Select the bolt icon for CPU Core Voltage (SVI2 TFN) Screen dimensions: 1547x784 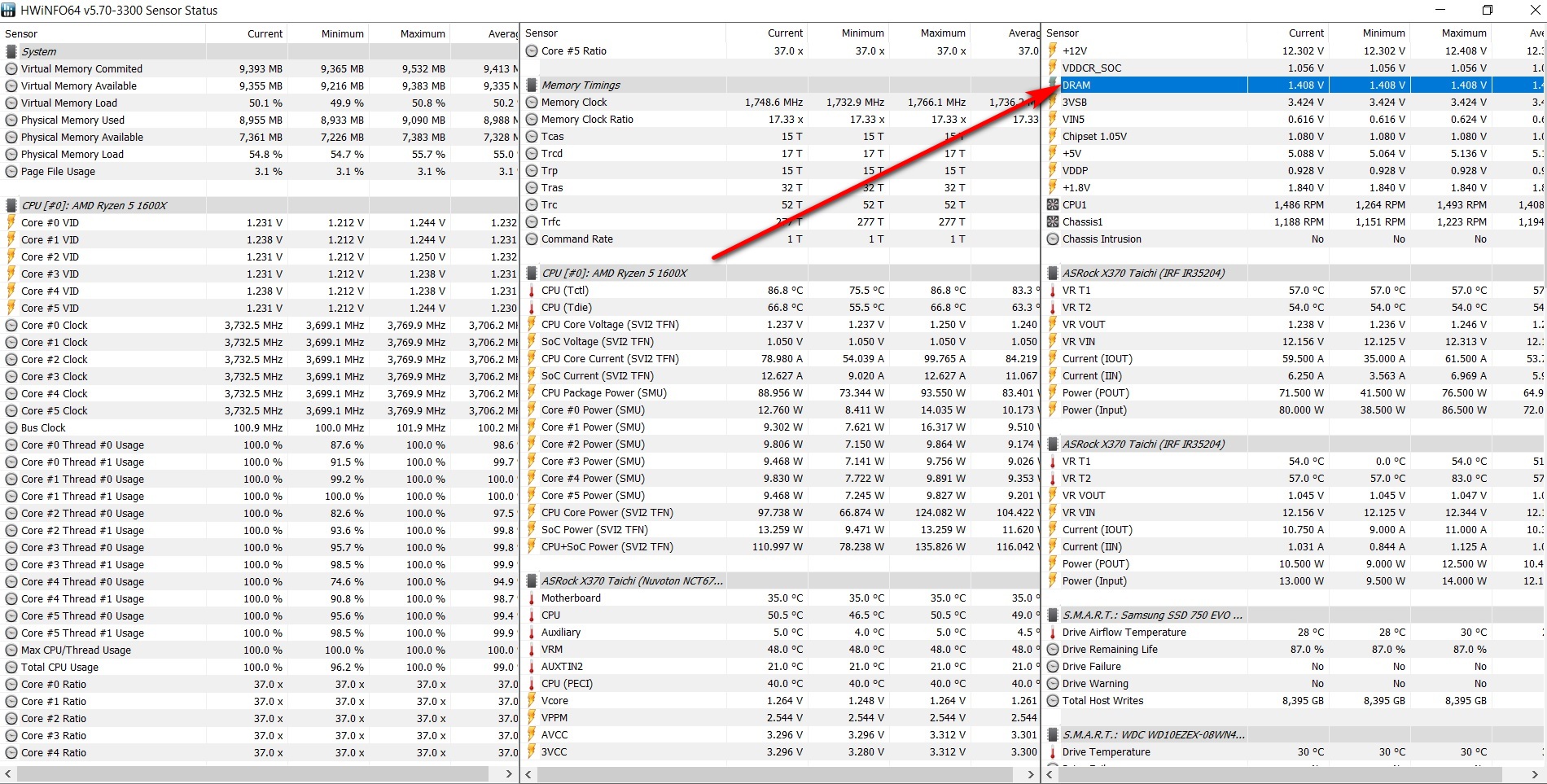click(532, 325)
